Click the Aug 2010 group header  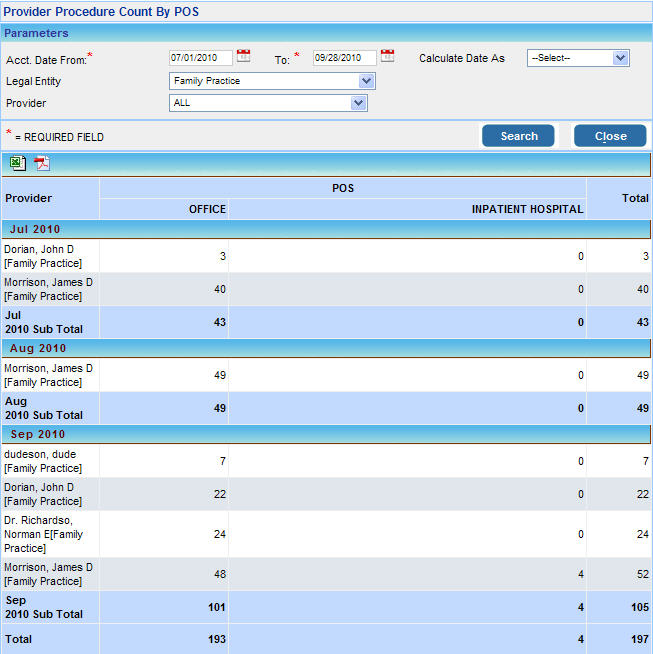click(x=38, y=349)
